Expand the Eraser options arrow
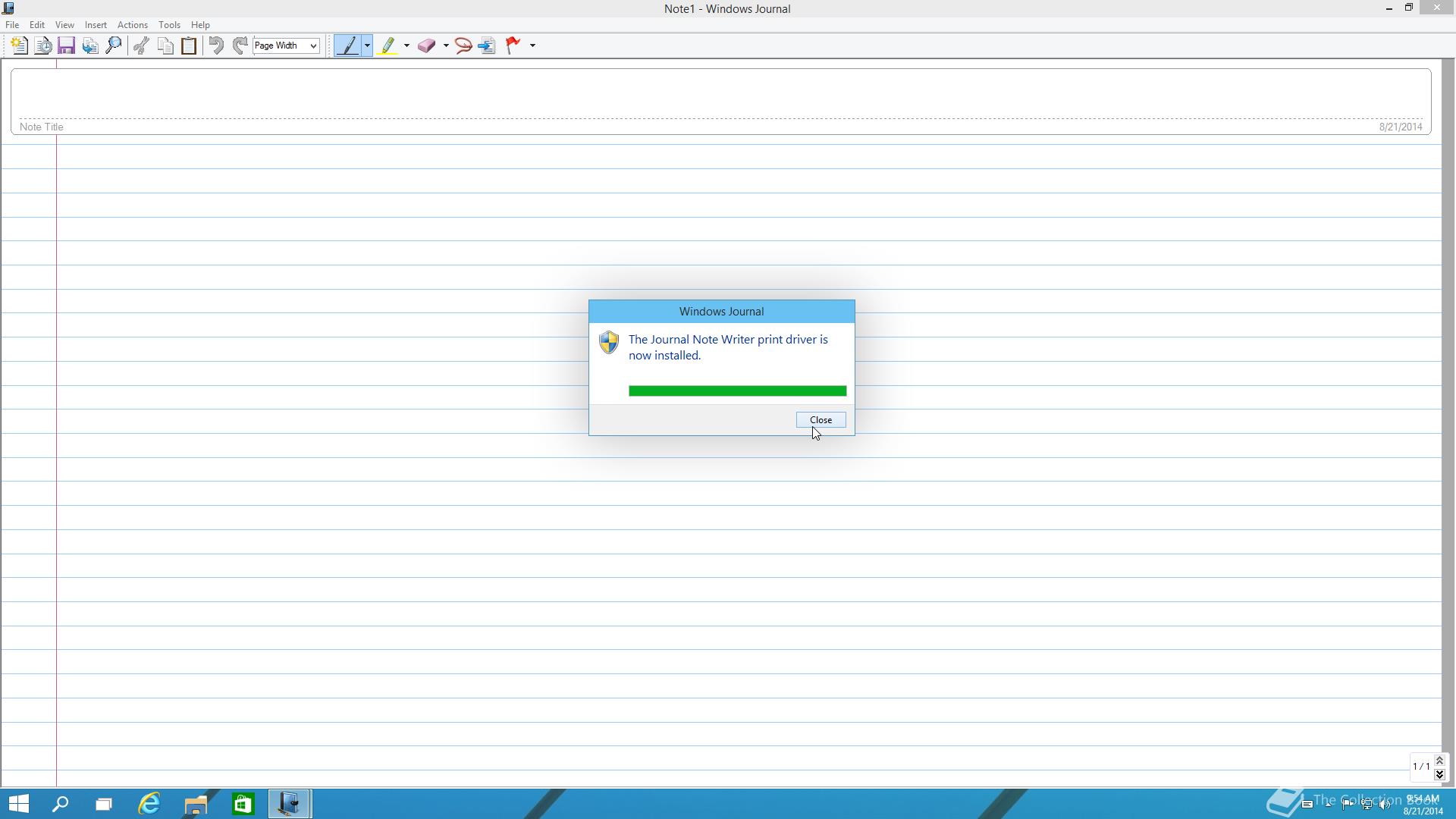 click(446, 45)
